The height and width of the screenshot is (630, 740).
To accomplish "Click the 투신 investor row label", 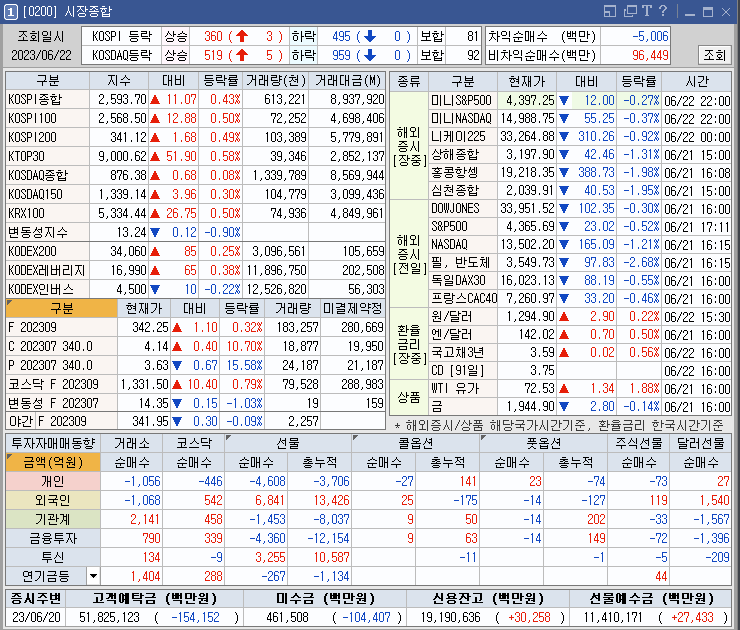I will pyautogui.click(x=53, y=557).
